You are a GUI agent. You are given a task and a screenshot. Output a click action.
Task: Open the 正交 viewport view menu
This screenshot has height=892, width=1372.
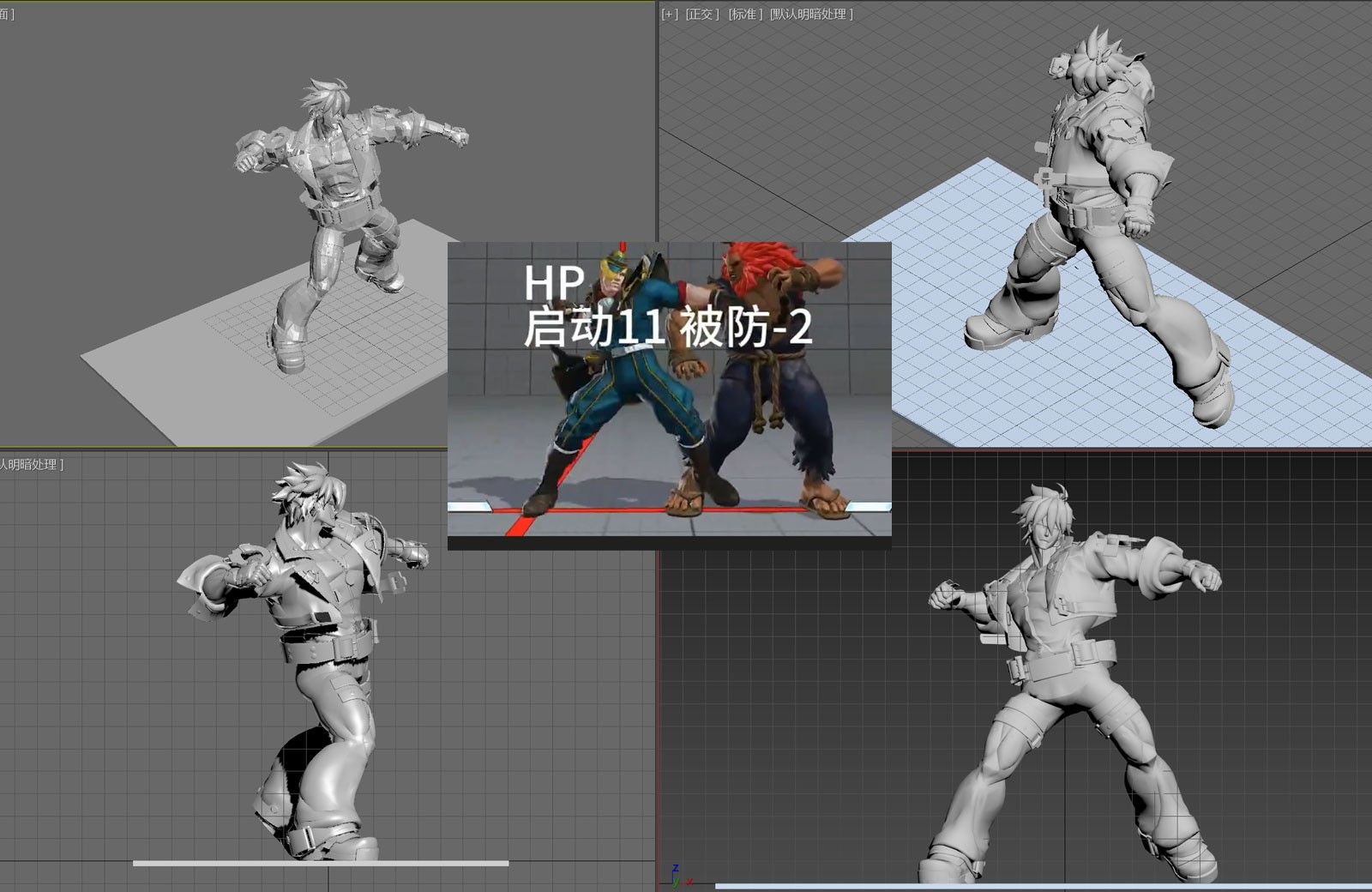tap(702, 15)
